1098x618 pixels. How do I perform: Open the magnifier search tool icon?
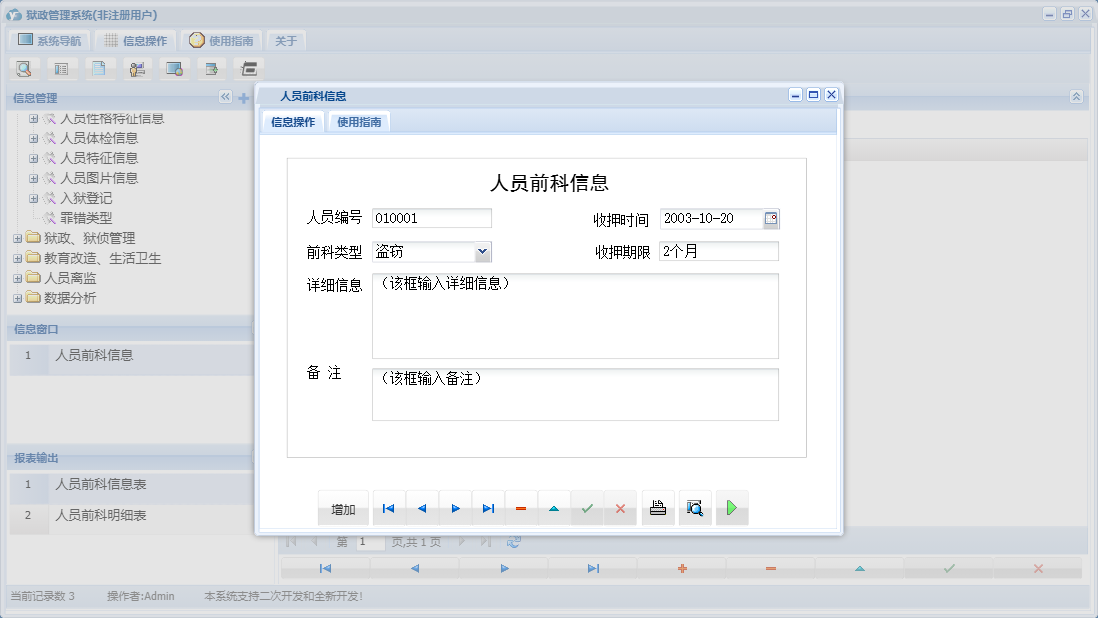(x=24, y=68)
